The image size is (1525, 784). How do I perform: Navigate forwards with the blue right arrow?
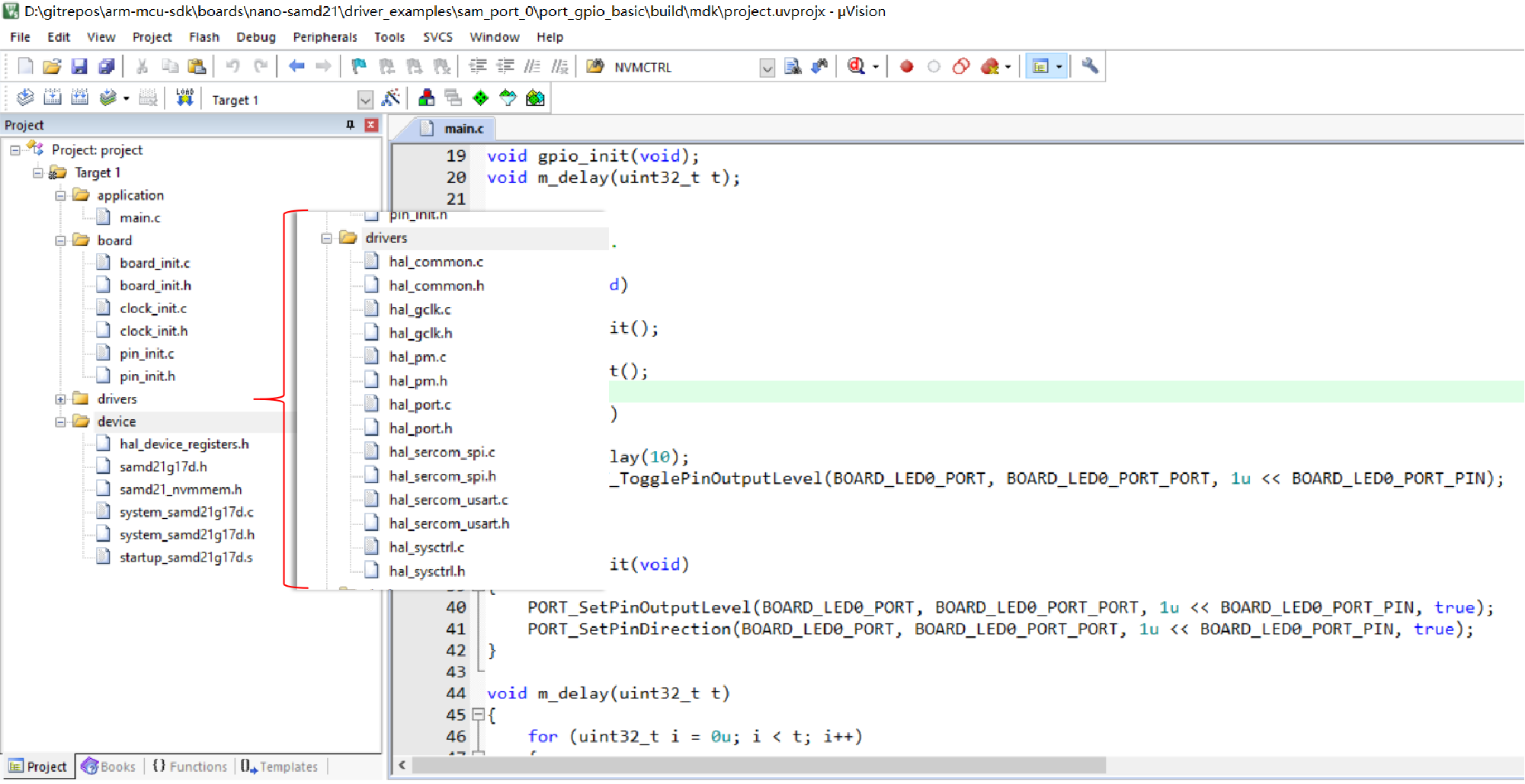coord(324,67)
